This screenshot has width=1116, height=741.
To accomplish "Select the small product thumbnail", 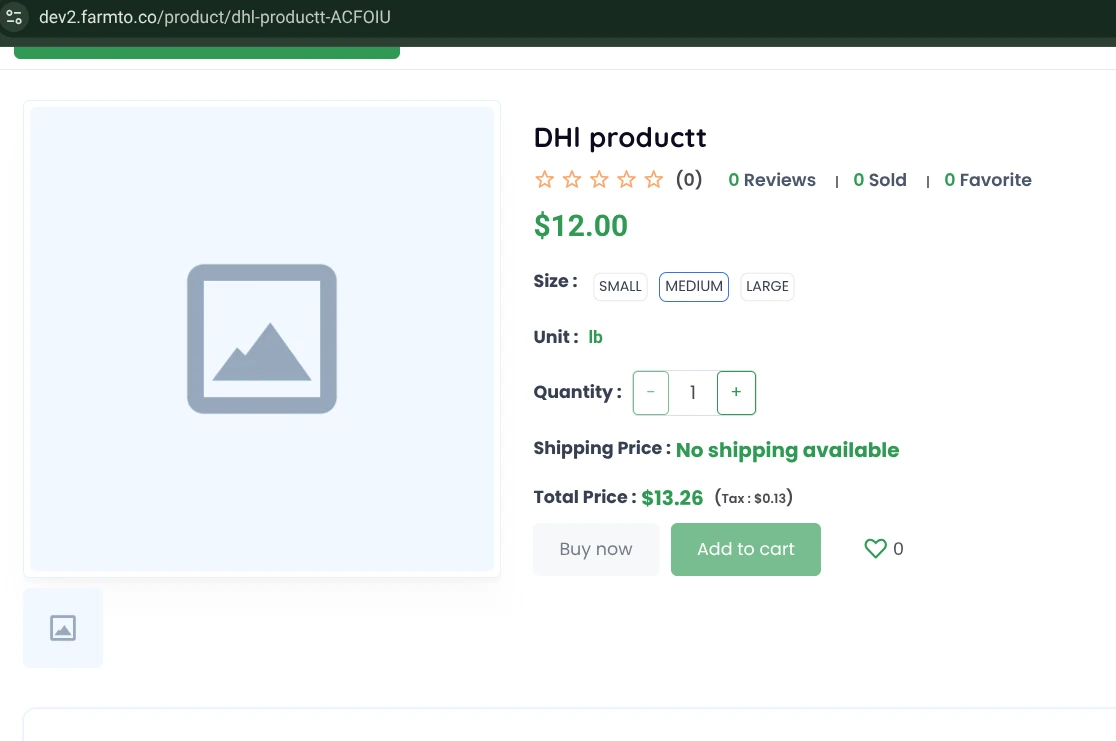I will coord(63,628).
